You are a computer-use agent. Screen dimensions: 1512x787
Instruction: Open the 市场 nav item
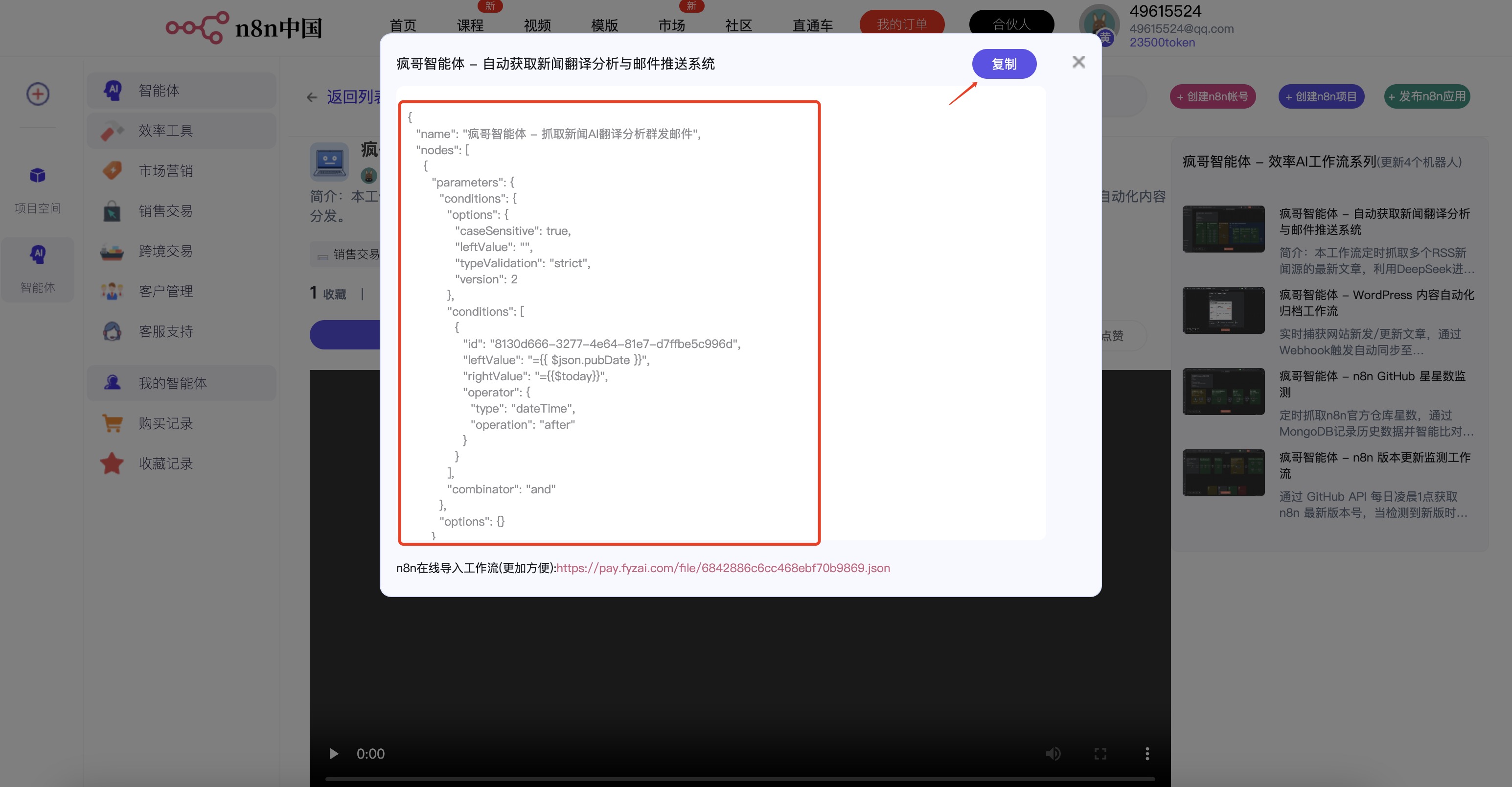[671, 25]
